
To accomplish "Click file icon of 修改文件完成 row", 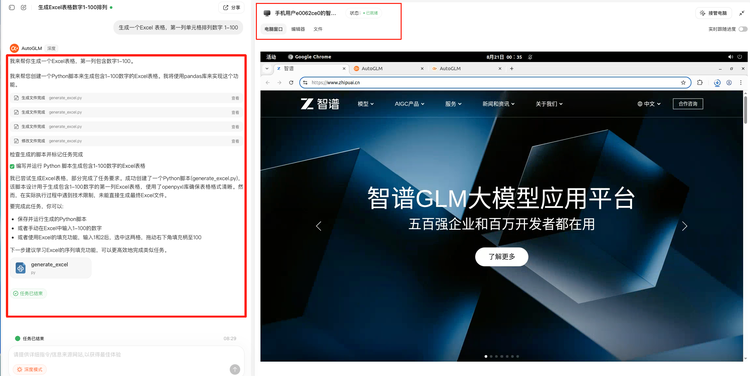I will coord(16,141).
